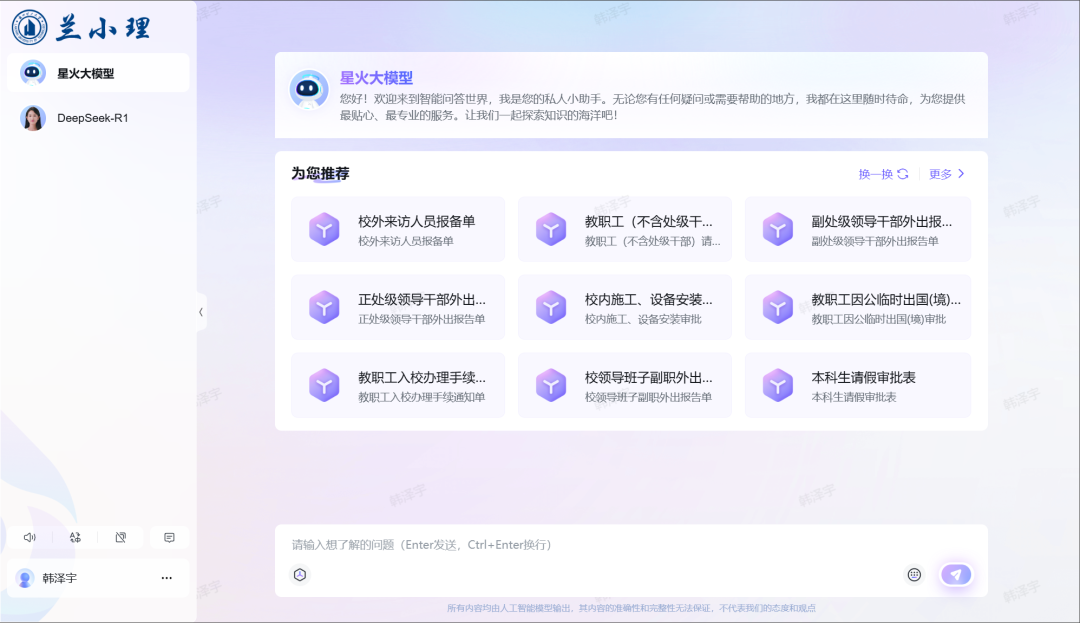Viewport: 1080px width, 623px height.
Task: Click the hexagon plugin icon in input bar
Action: [x=300, y=574]
